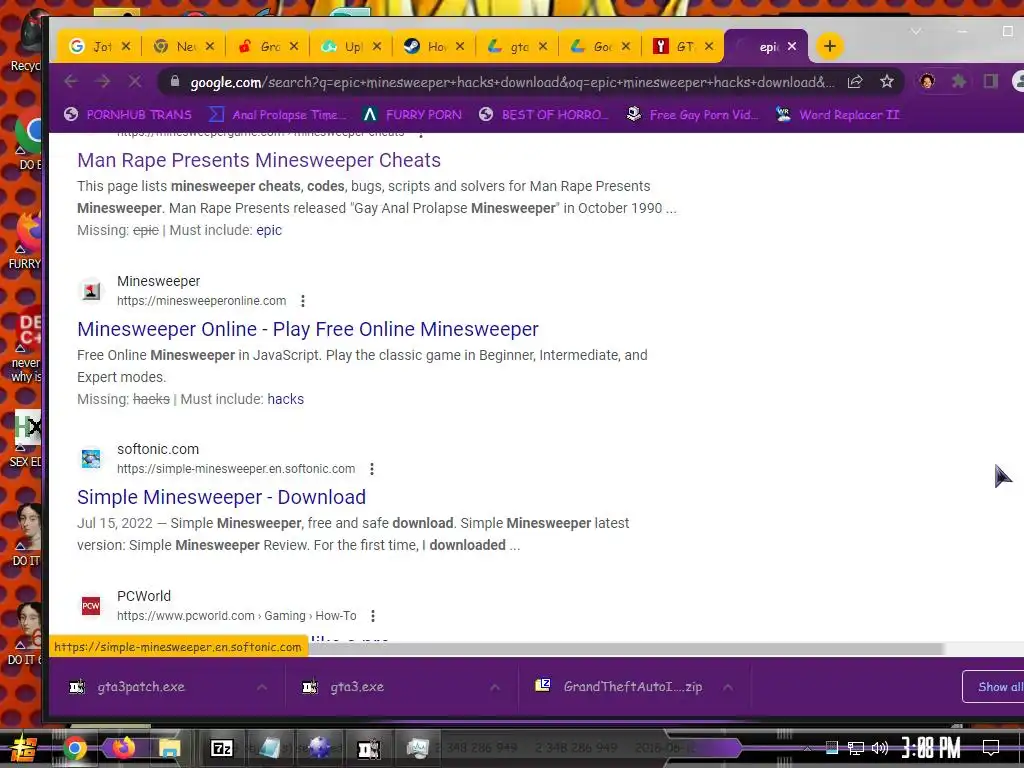Image resolution: width=1024 pixels, height=768 pixels.
Task: Open the globe app on taskbar
Action: tap(319, 748)
